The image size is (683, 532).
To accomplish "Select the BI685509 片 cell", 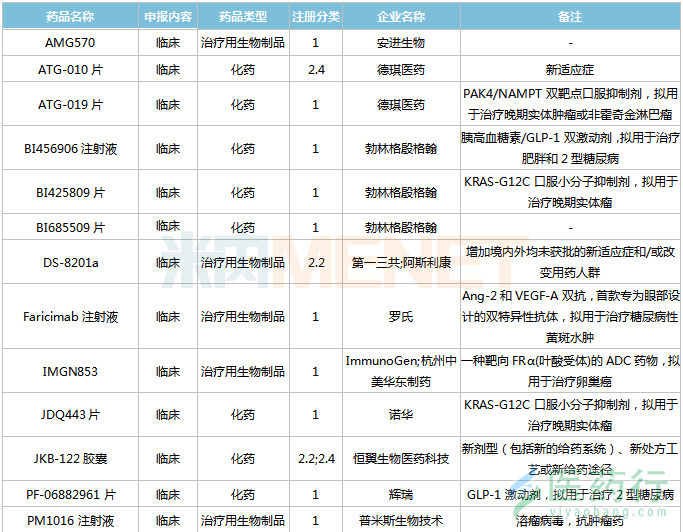I will coord(70,227).
